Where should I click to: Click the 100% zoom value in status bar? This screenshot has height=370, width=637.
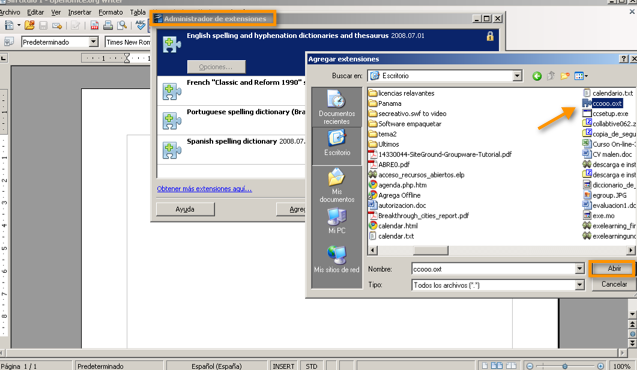tap(622, 366)
